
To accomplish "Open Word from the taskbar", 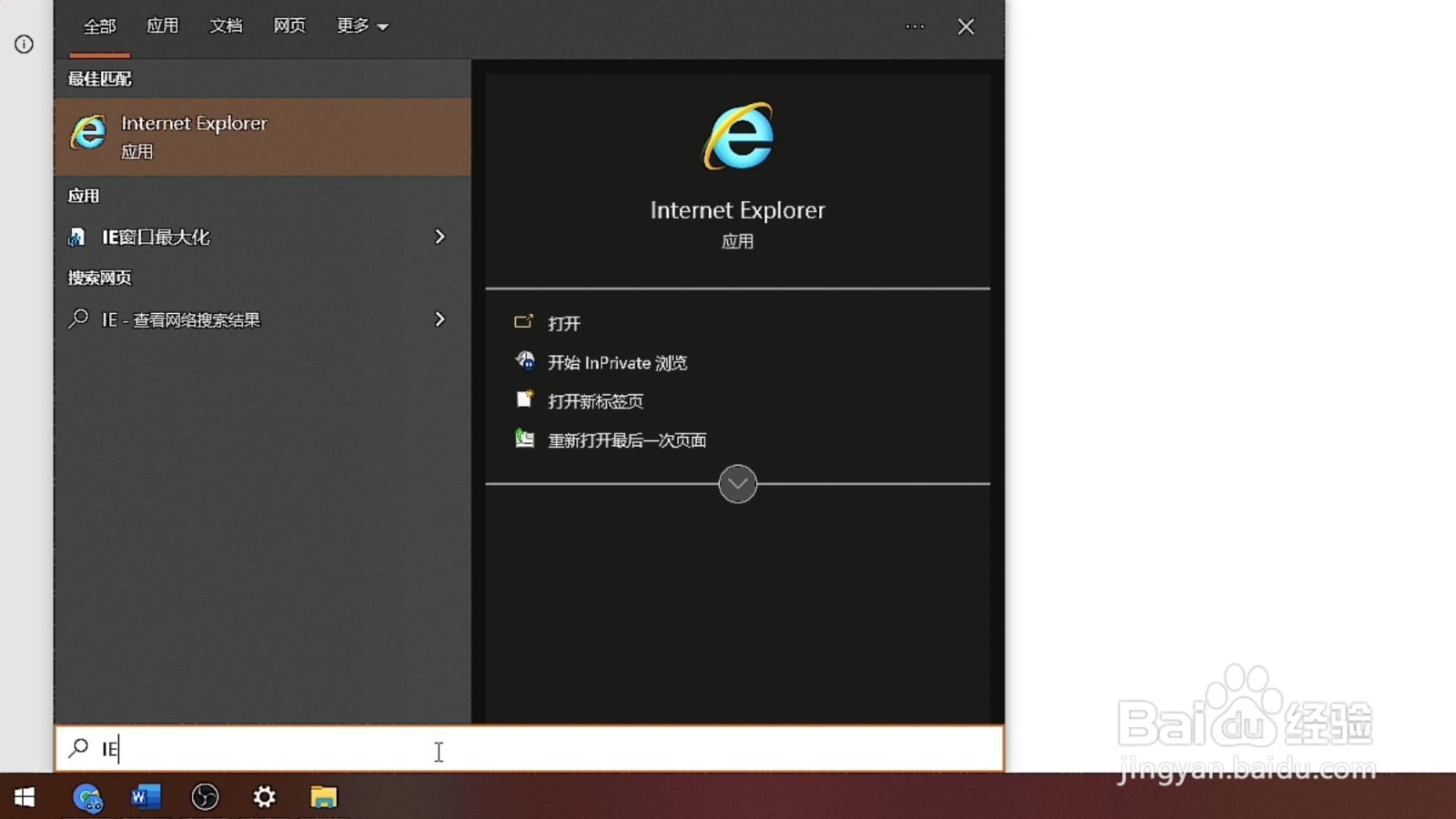I will coord(146,797).
